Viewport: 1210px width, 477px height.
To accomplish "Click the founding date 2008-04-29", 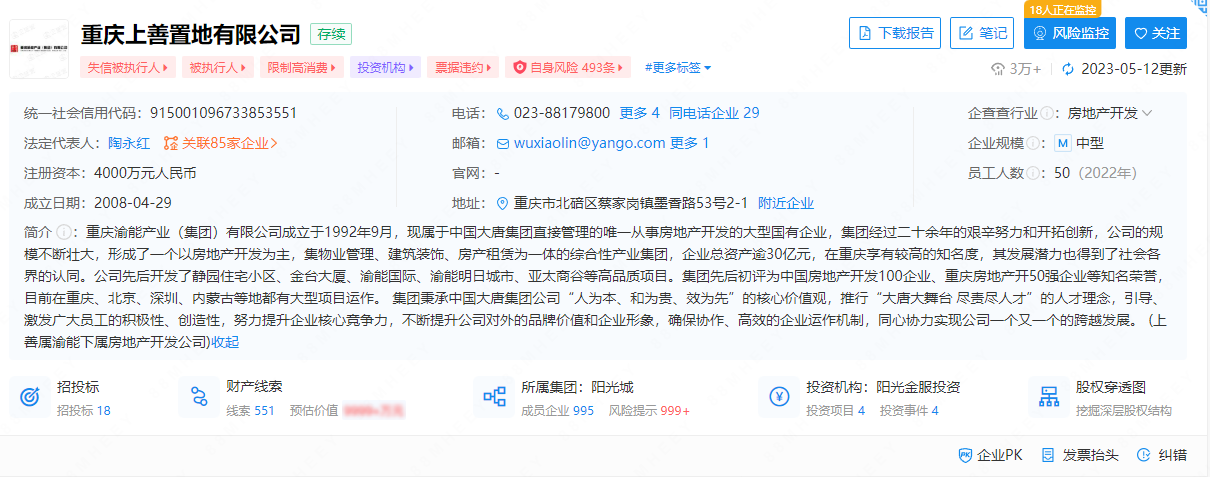I will pyautogui.click(x=133, y=203).
